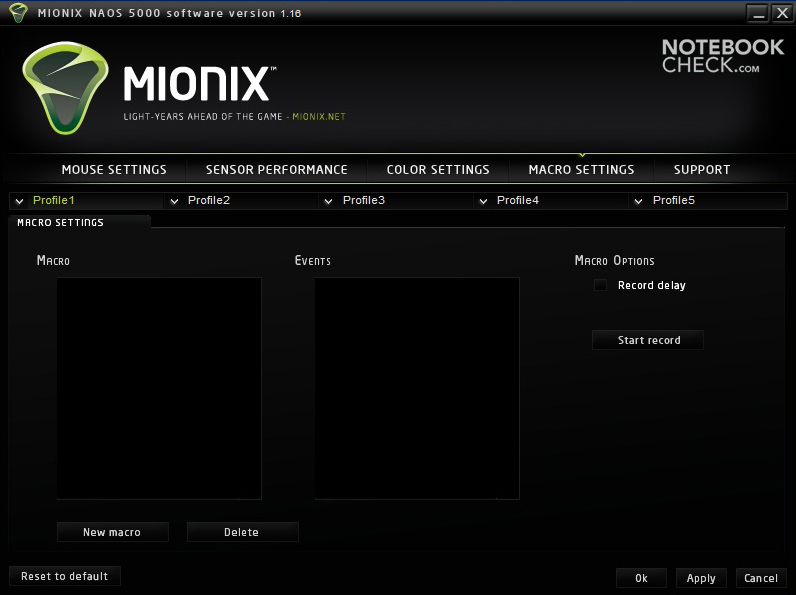
Task: Select Profile3 label
Action: click(x=364, y=201)
